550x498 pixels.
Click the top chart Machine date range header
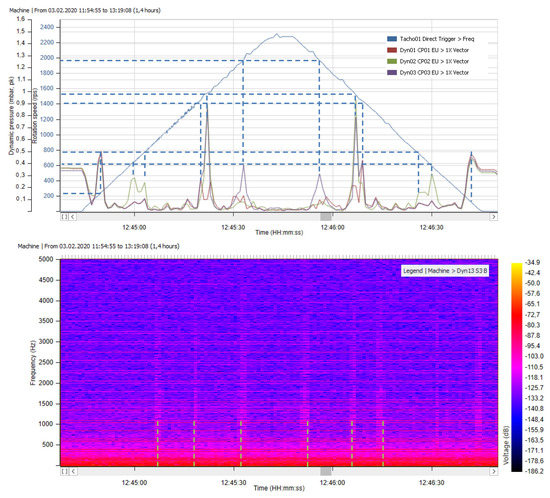85,10
